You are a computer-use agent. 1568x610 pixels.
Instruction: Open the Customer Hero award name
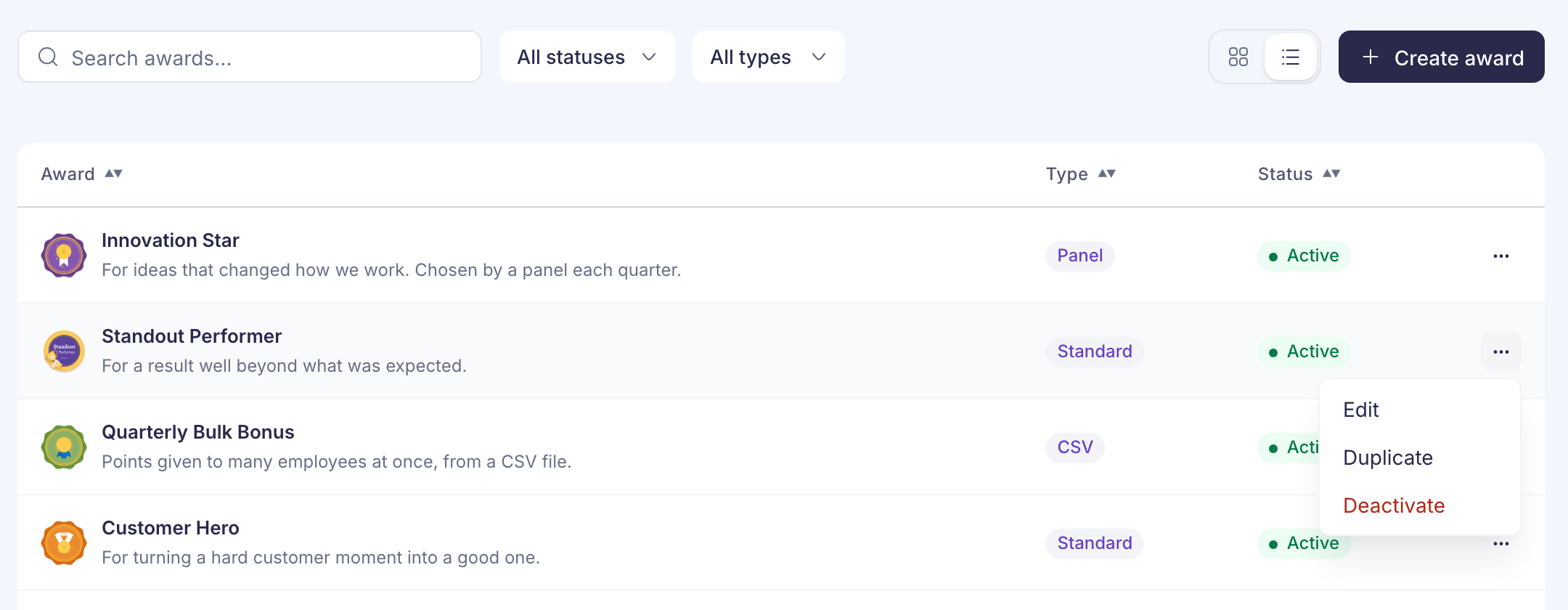coord(171,528)
